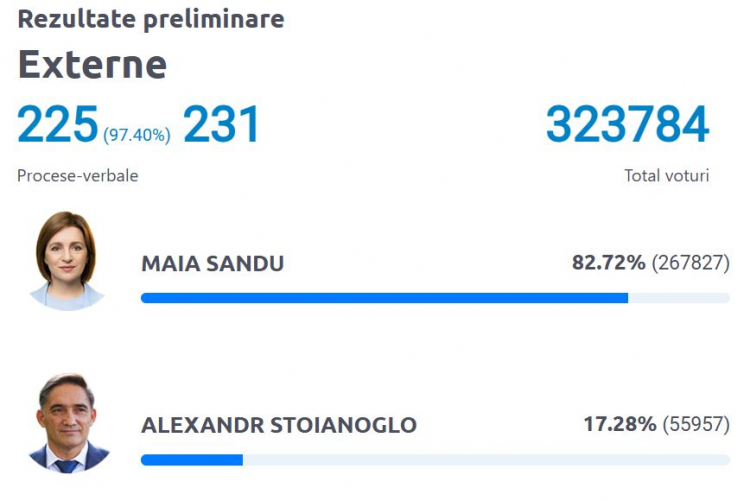Click the 82.72% percentage value
The image size is (750, 501).
(x=608, y=263)
